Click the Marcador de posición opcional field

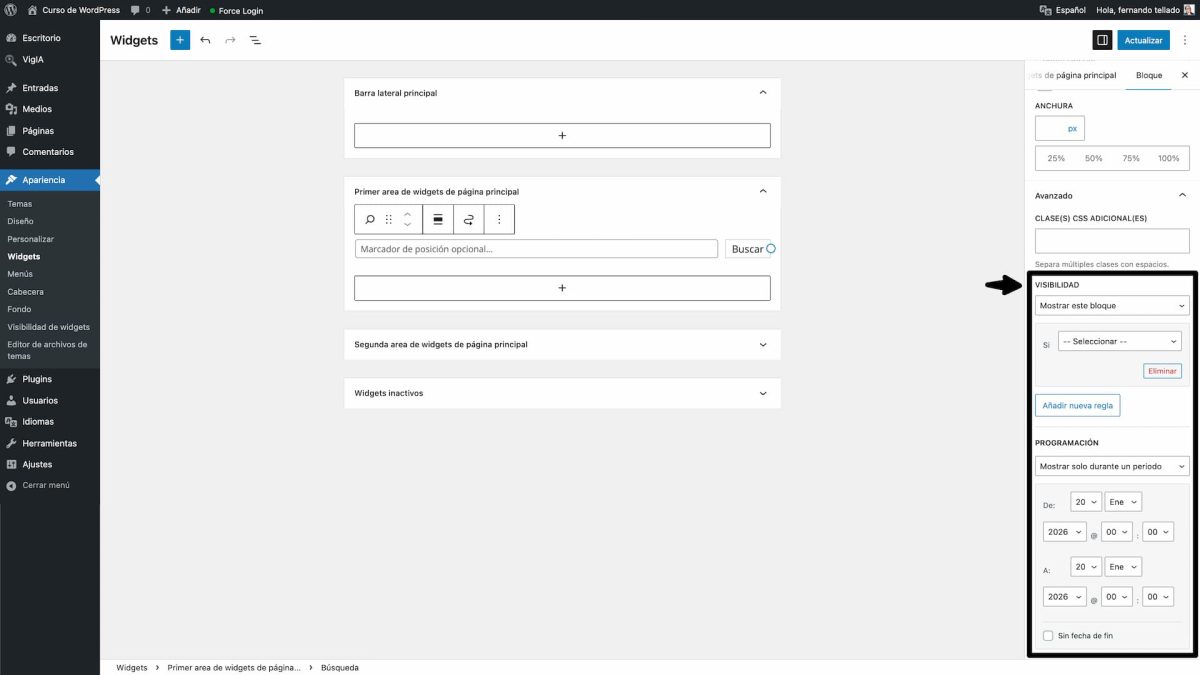[536, 248]
